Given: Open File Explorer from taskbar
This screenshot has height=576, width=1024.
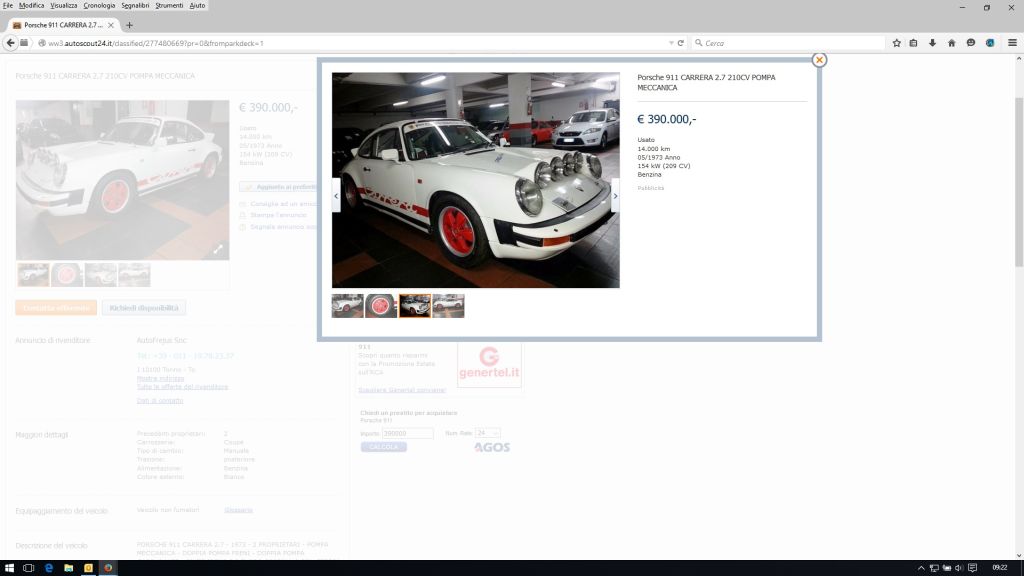Looking at the screenshot, I should point(69,568).
